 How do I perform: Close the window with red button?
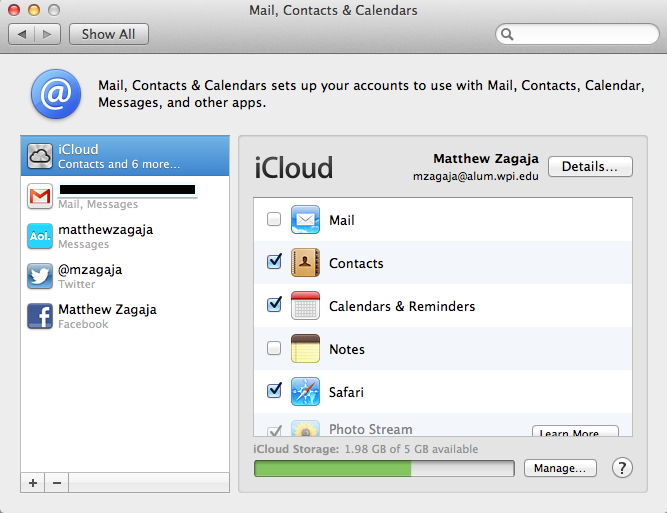pos(14,10)
